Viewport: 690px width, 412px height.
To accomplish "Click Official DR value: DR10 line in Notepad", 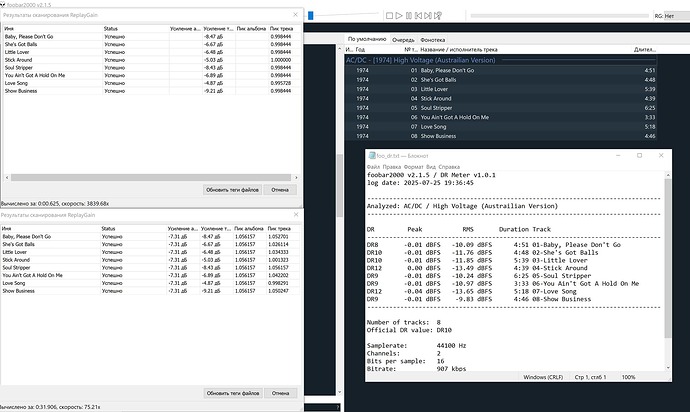I will point(409,330).
